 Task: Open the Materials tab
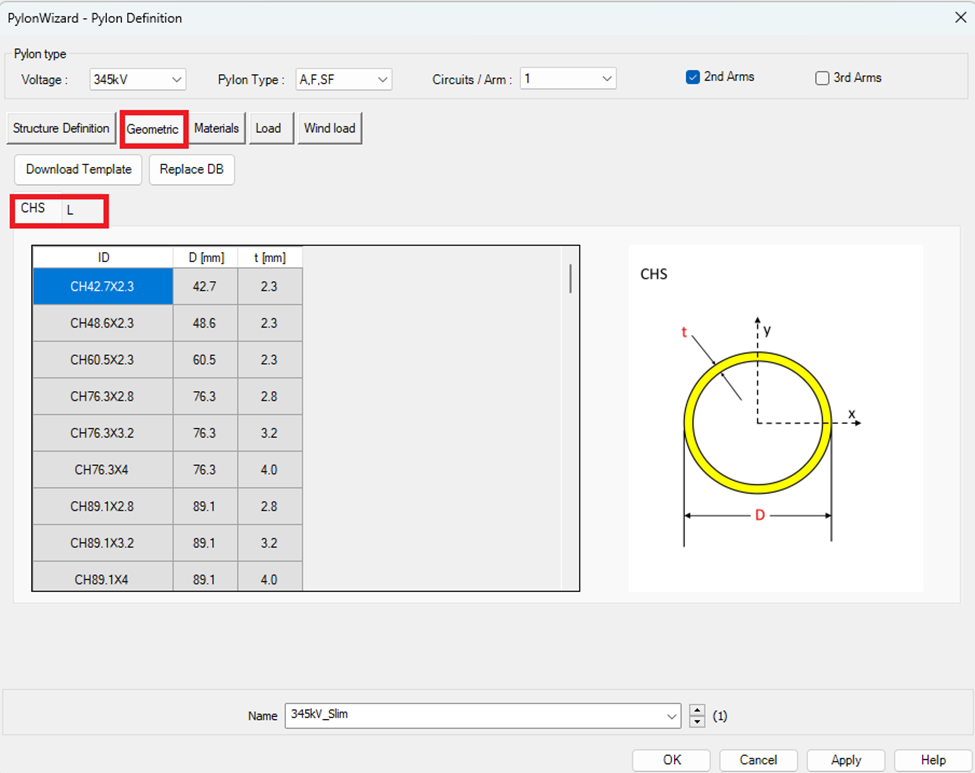coord(216,129)
